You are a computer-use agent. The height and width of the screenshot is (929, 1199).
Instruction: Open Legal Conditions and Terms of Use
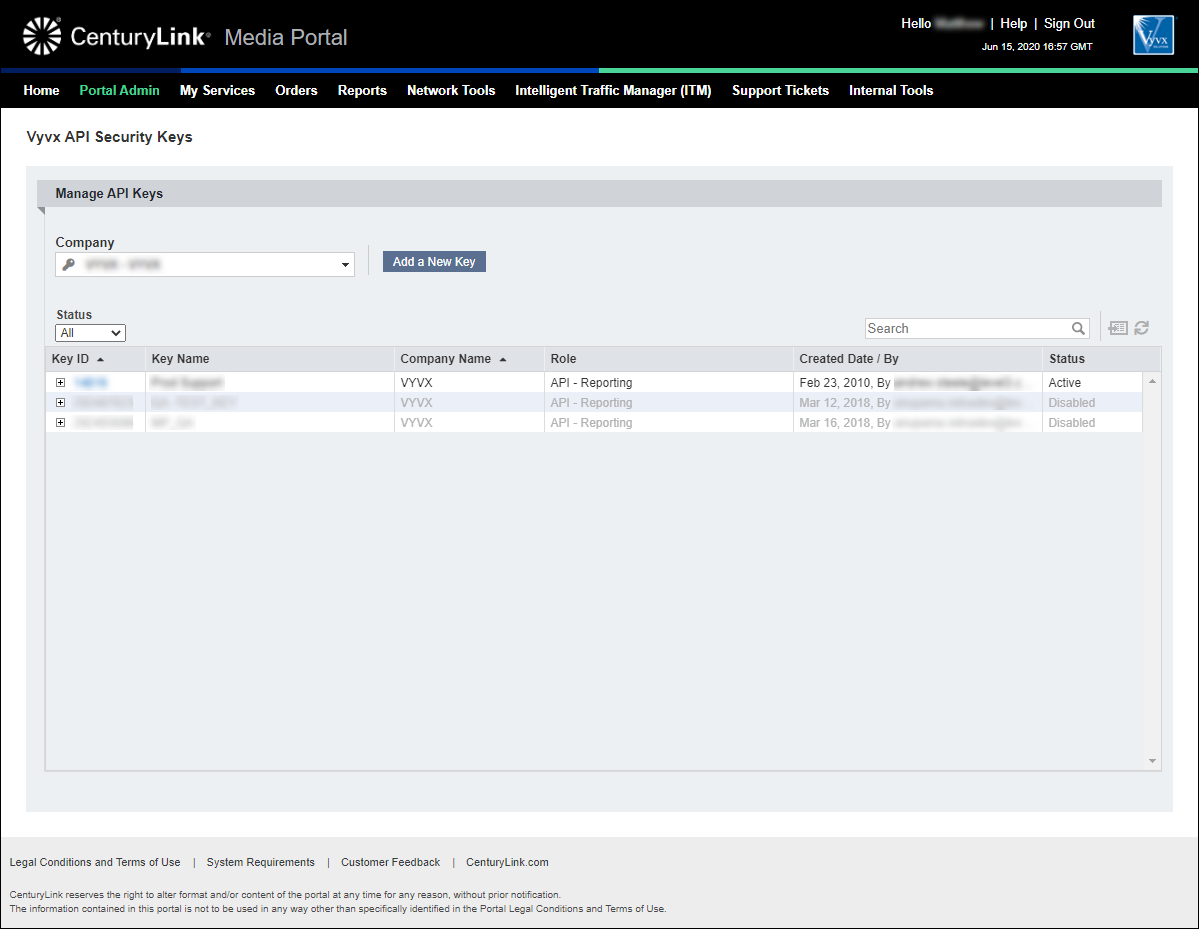(95, 862)
